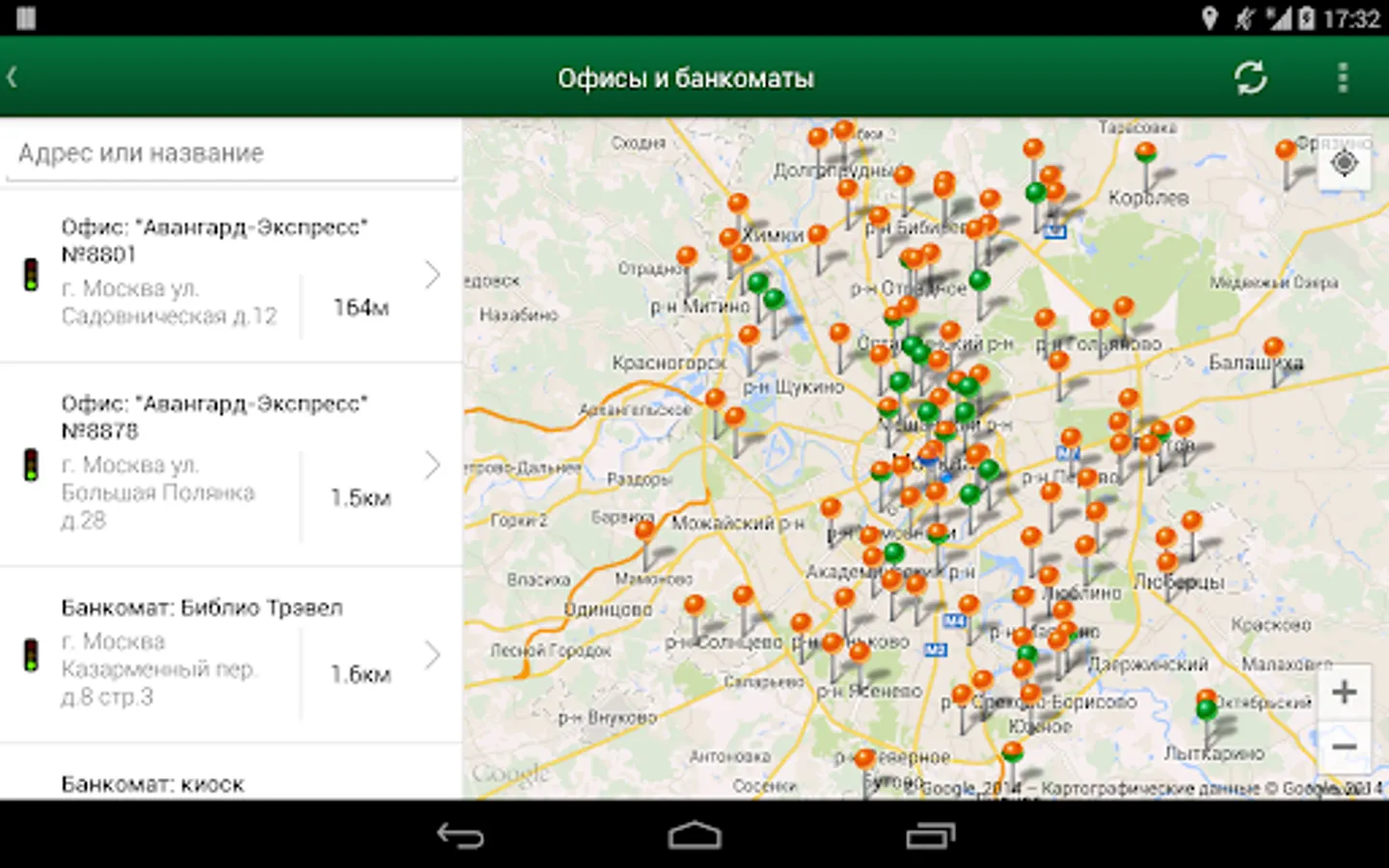Select the green pin next to Октябрьский
1389x868 pixels.
pos(1206,711)
